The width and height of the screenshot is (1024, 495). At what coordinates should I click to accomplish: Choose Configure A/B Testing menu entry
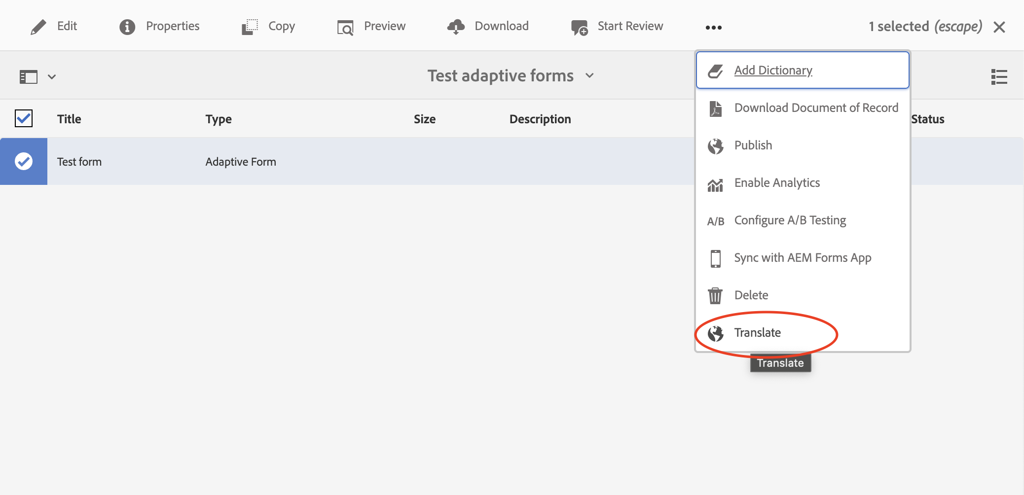[789, 220]
